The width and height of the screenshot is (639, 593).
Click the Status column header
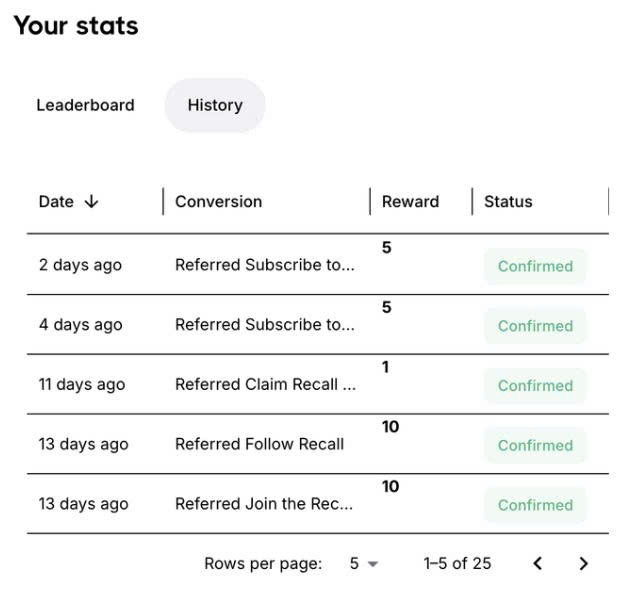click(x=508, y=201)
